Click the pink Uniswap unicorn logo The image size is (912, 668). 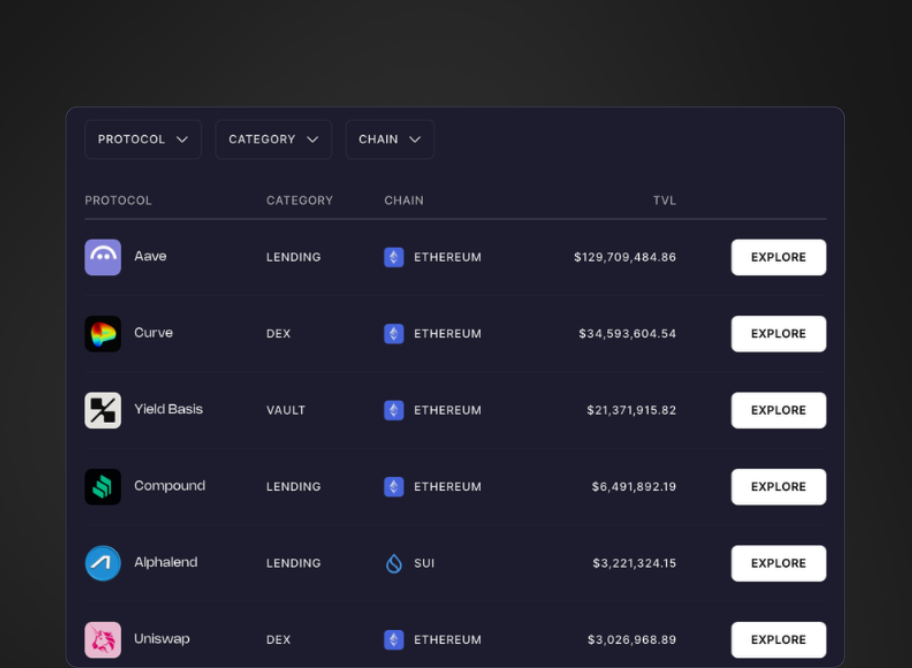click(103, 640)
